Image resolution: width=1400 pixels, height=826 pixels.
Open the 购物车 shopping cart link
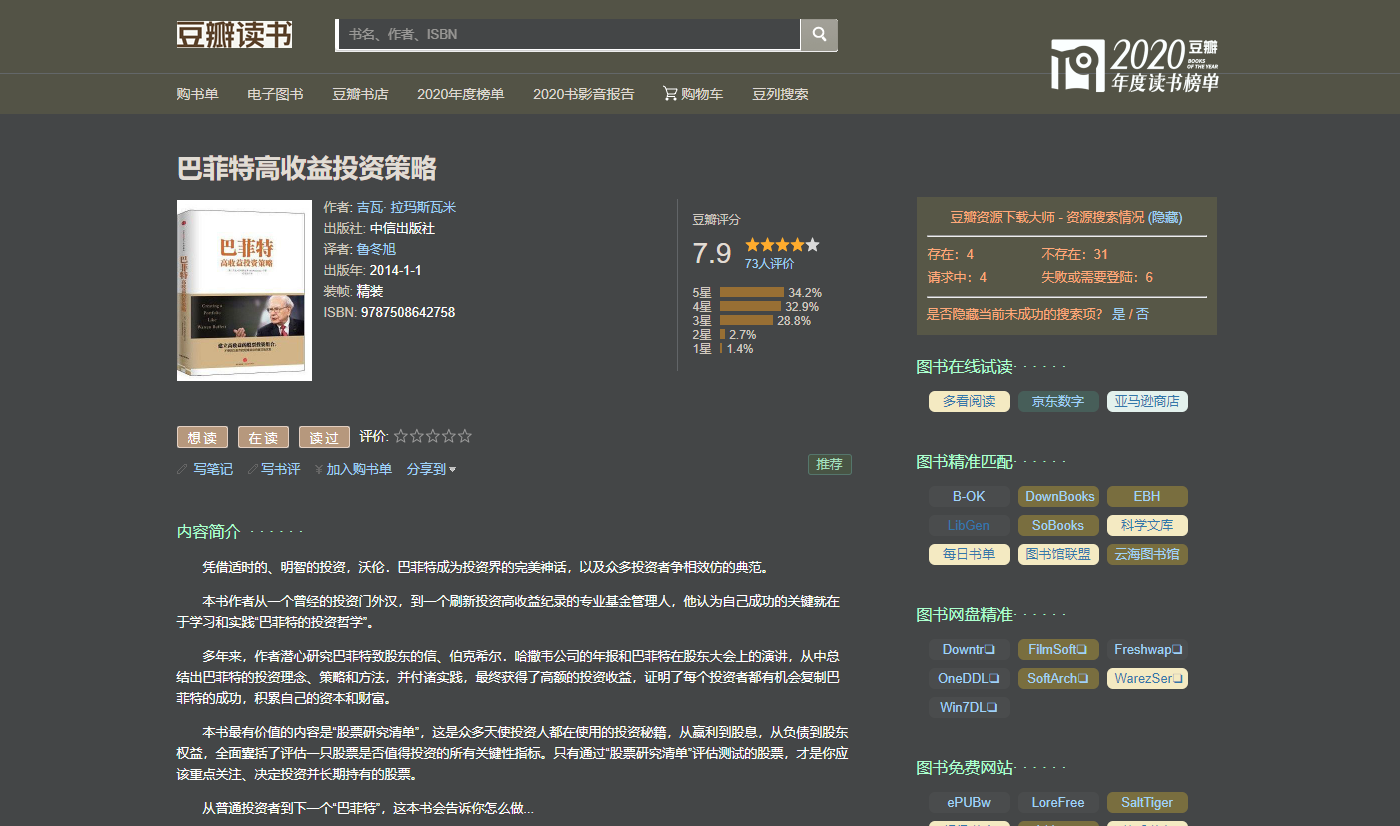tap(693, 94)
